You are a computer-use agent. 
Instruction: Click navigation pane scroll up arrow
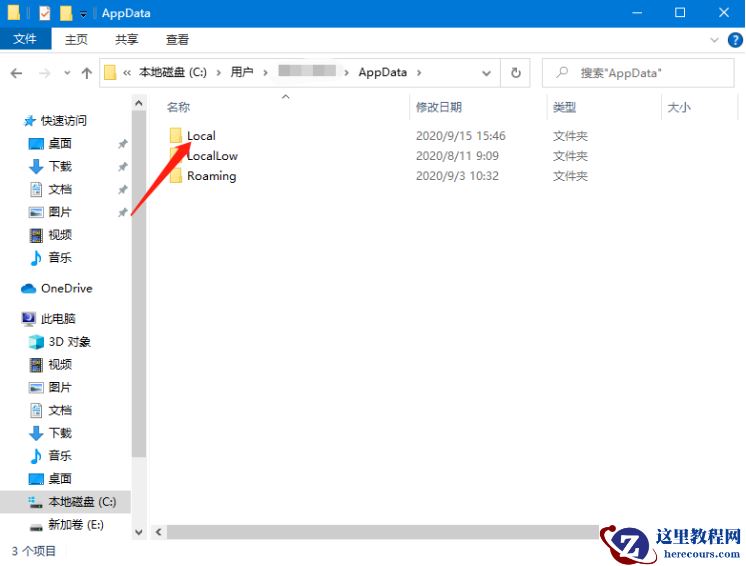click(138, 103)
